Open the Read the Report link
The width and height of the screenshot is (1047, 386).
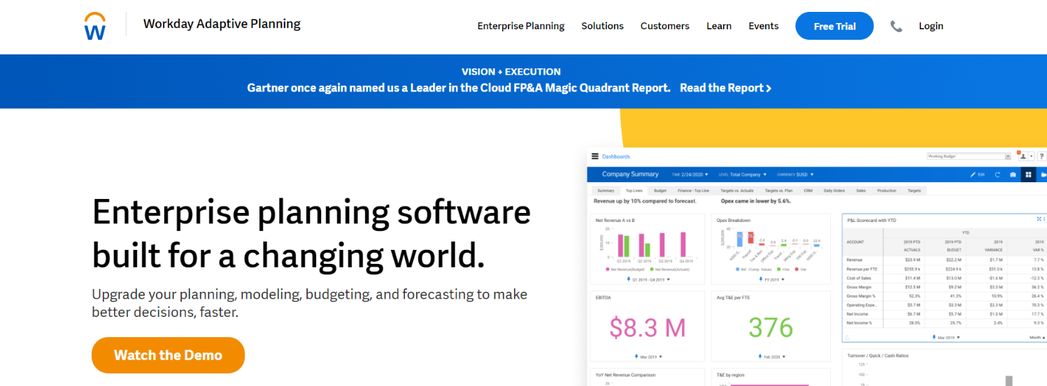pos(725,87)
